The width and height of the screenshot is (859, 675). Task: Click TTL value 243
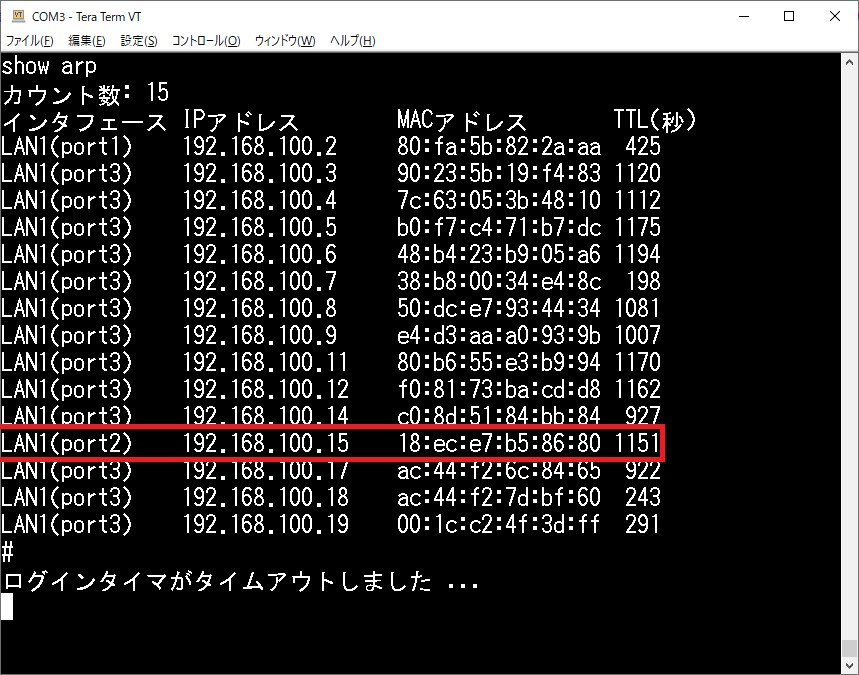tap(643, 497)
